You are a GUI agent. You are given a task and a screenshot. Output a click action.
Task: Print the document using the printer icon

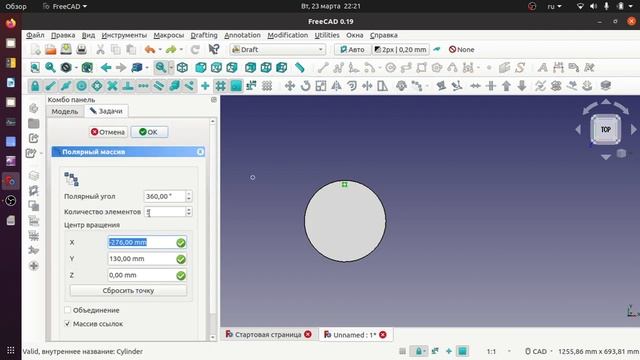coord(82,50)
